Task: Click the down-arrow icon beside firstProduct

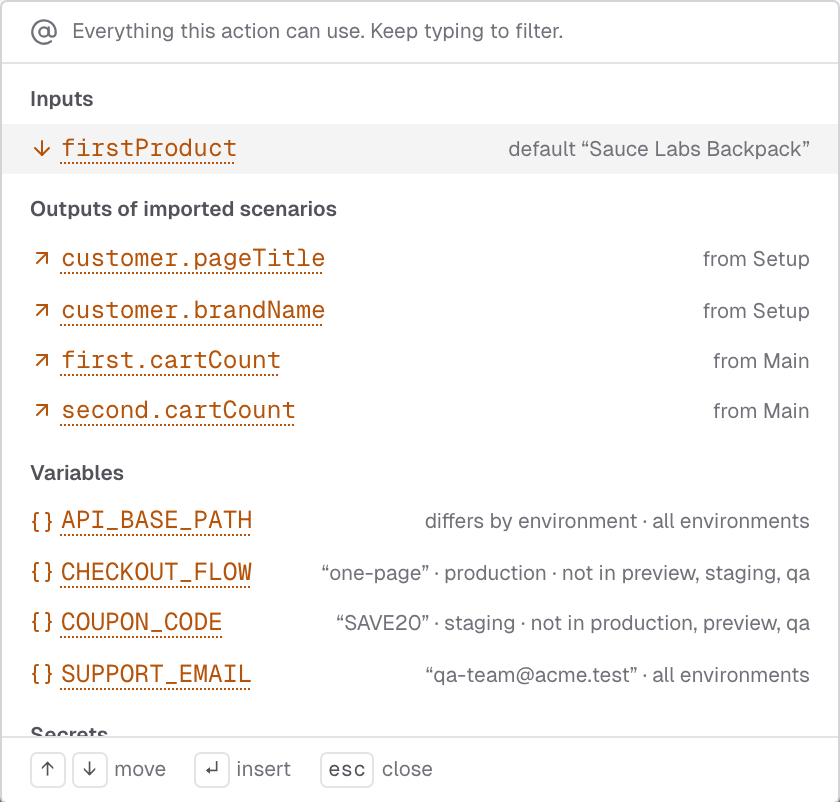Action: pyautogui.click(x=42, y=148)
